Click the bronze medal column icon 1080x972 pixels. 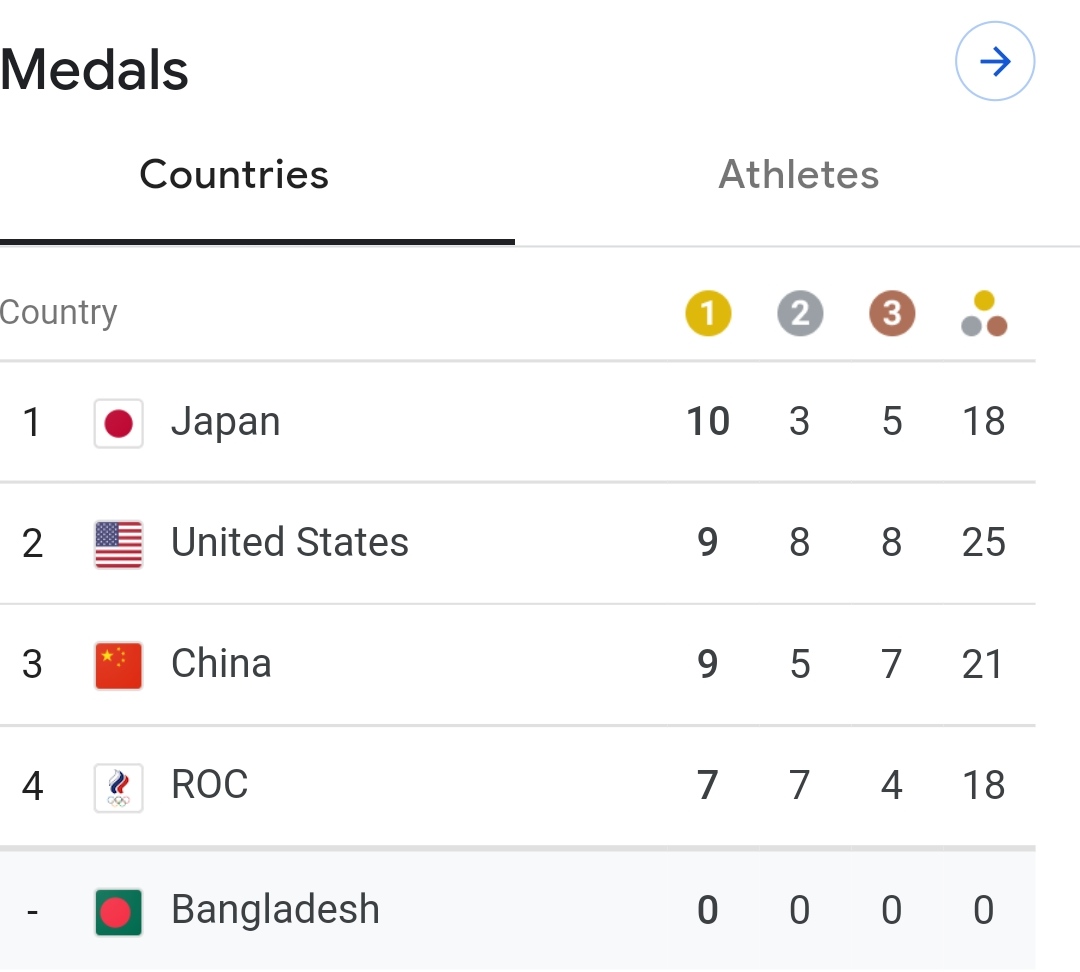click(x=892, y=313)
